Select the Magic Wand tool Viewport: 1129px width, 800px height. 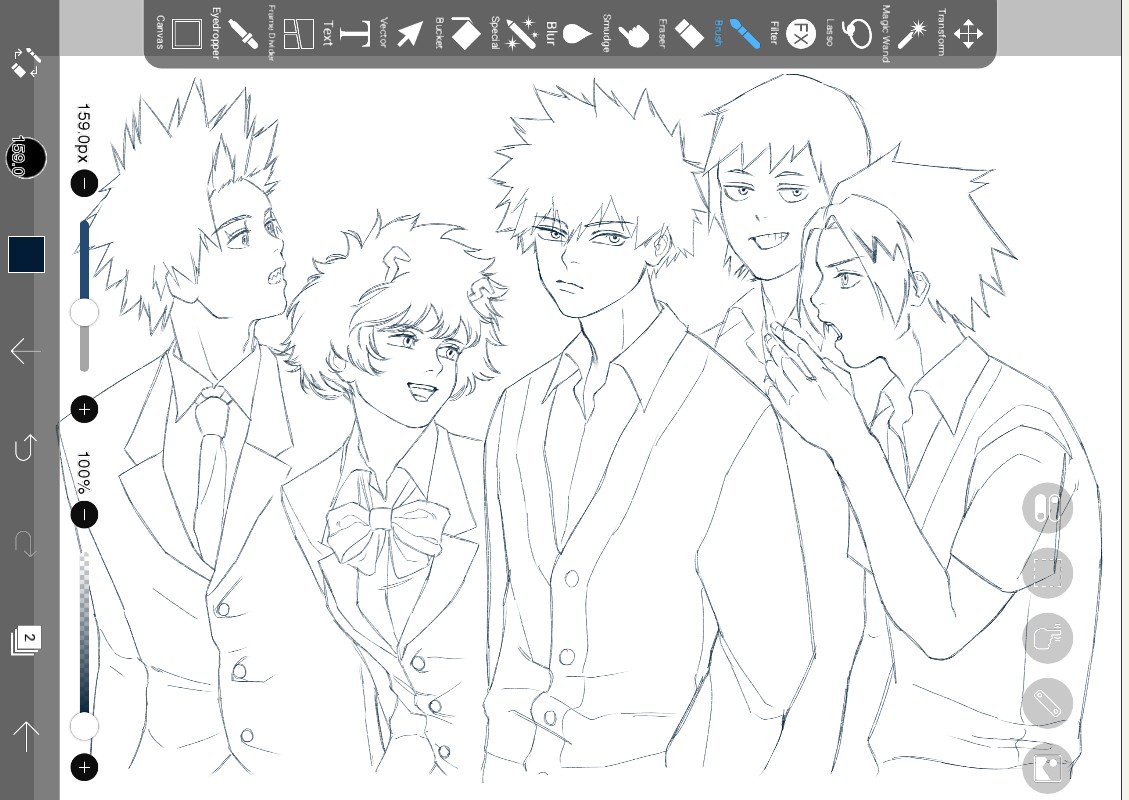click(x=904, y=33)
